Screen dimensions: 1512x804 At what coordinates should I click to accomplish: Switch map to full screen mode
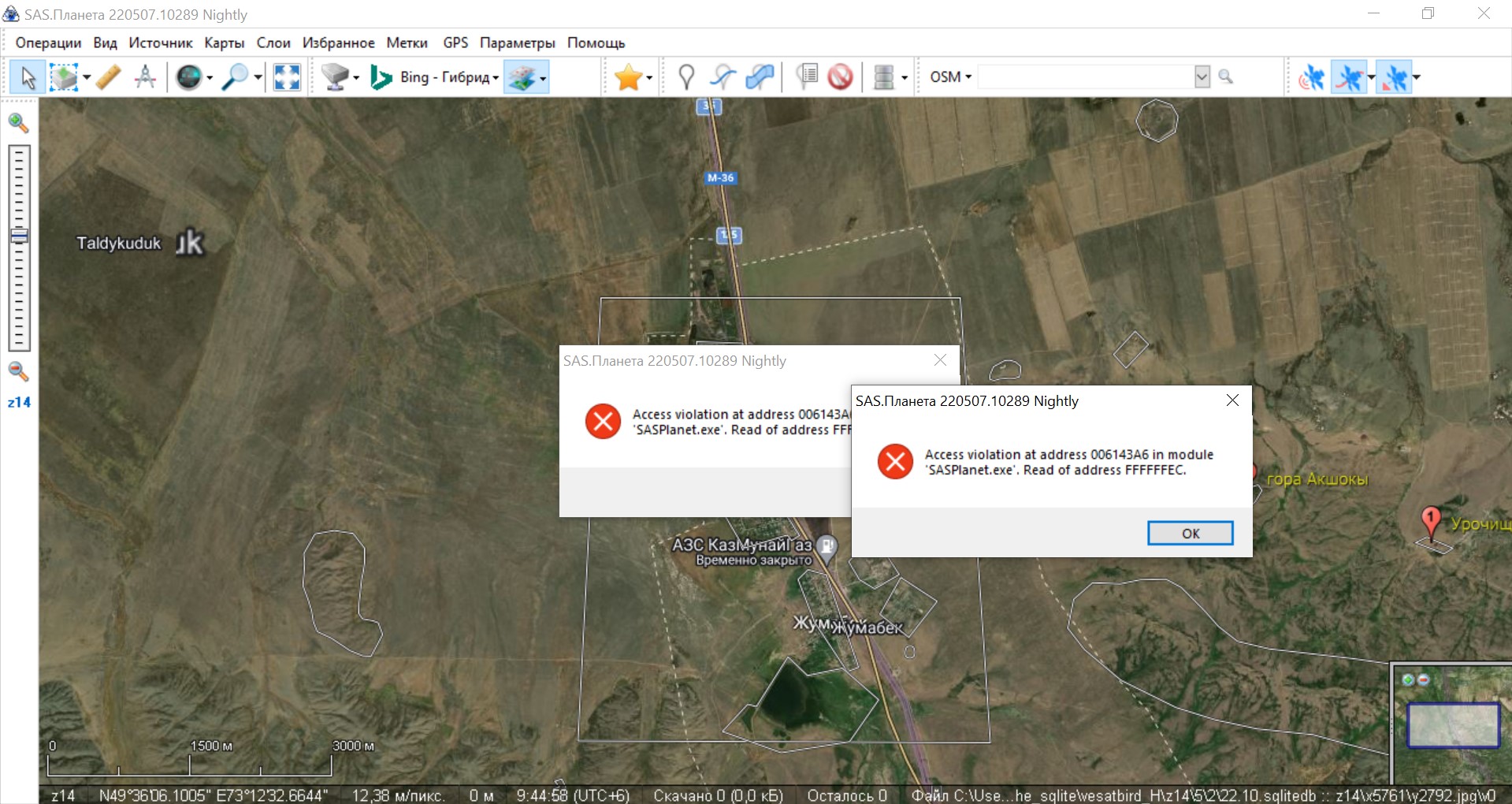tap(287, 77)
